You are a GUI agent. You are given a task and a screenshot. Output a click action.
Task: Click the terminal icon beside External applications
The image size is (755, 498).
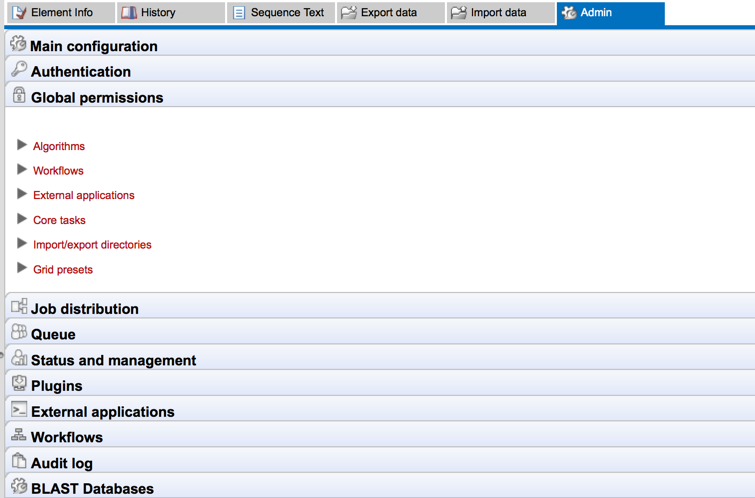18,410
